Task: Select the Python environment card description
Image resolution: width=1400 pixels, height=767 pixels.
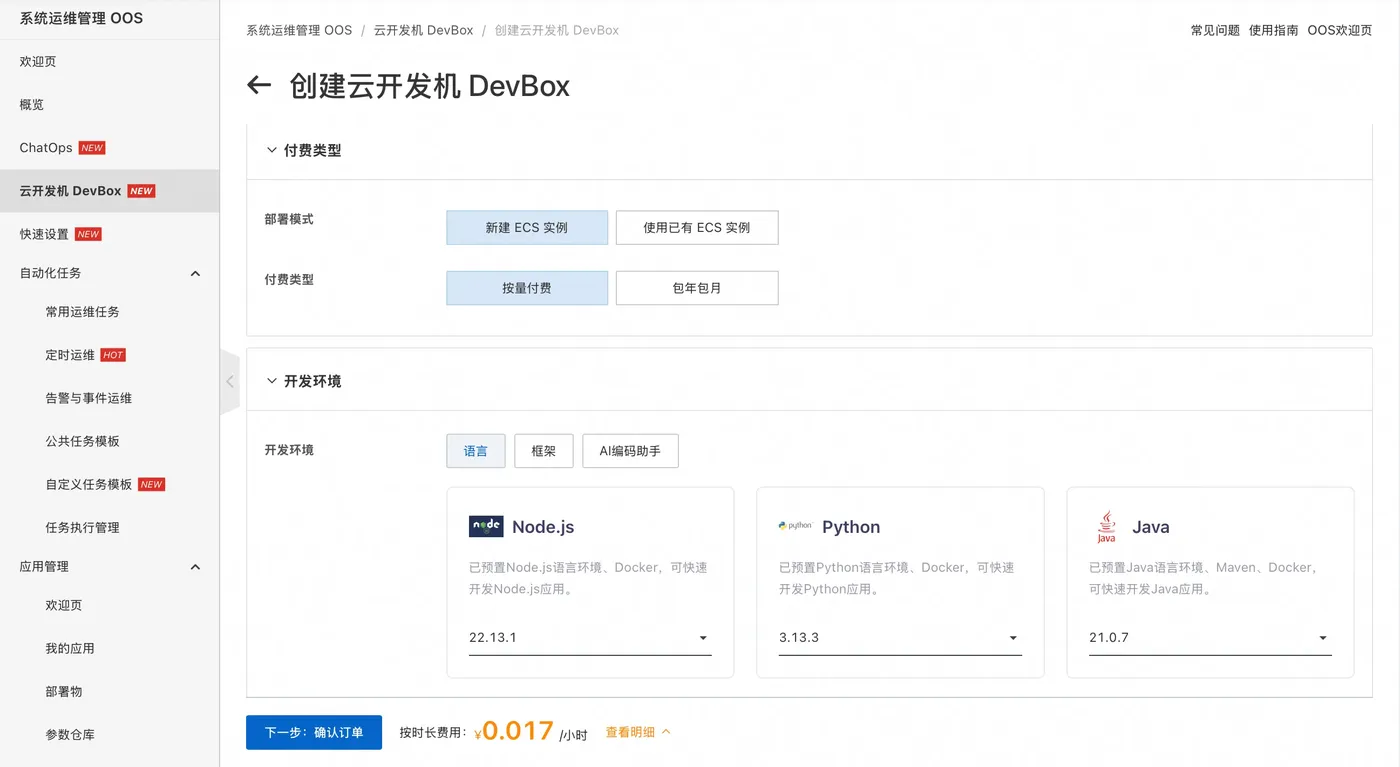Action: click(897, 578)
